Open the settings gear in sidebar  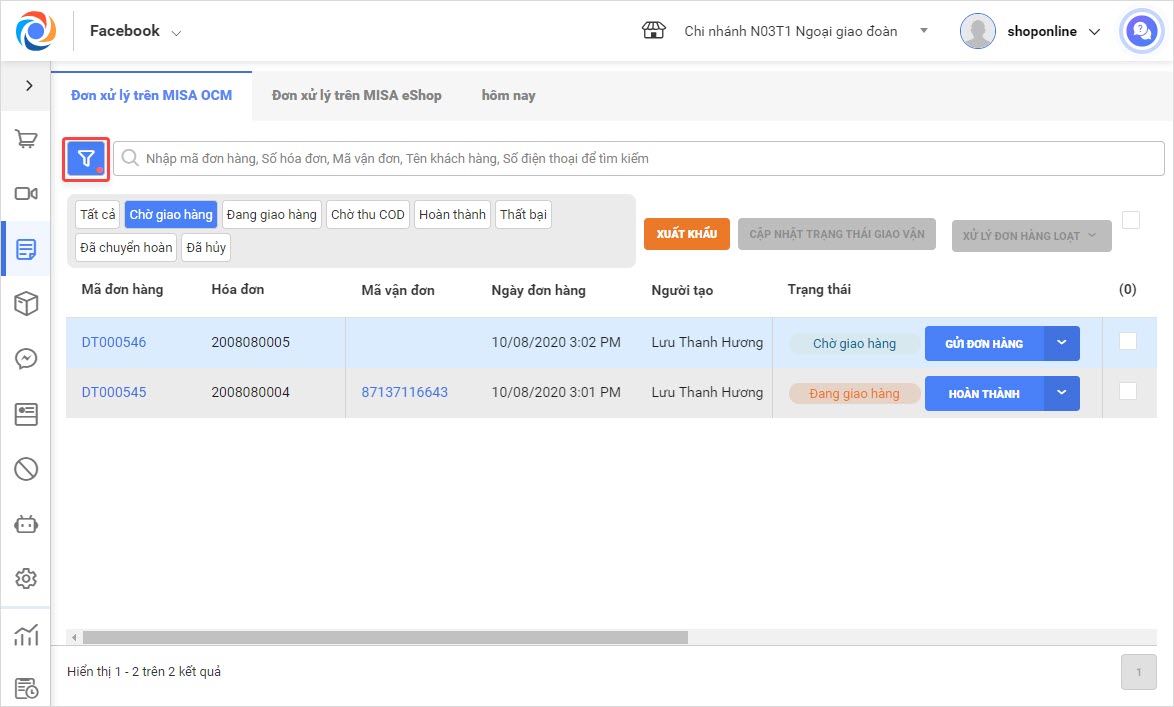(x=26, y=578)
